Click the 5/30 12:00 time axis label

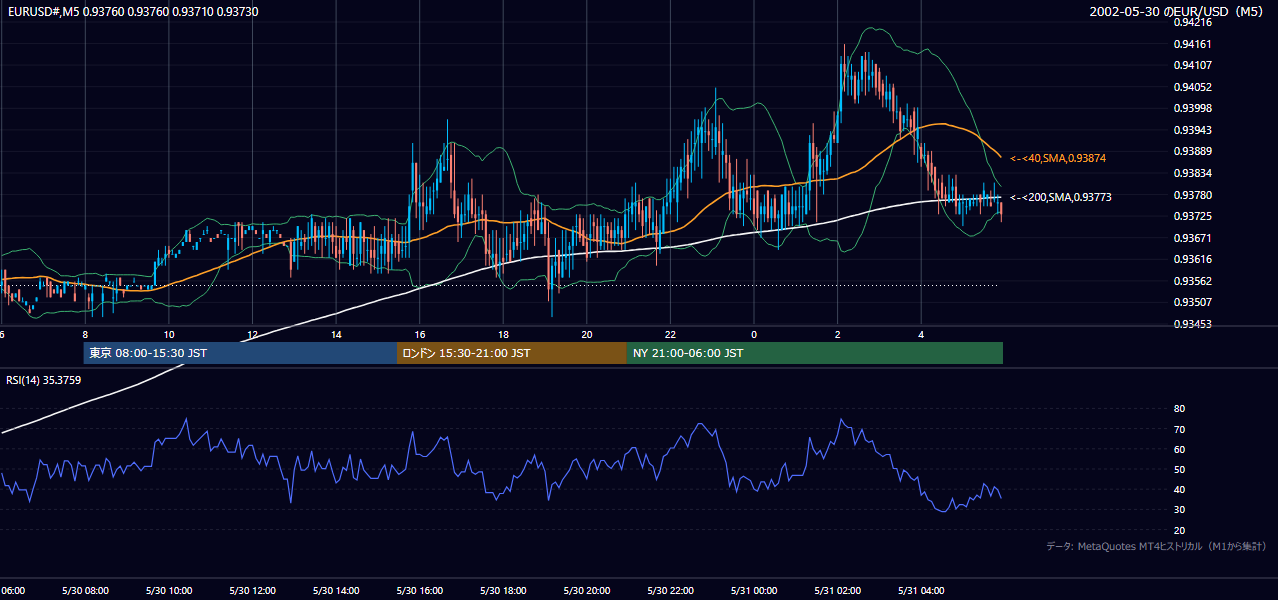252,591
